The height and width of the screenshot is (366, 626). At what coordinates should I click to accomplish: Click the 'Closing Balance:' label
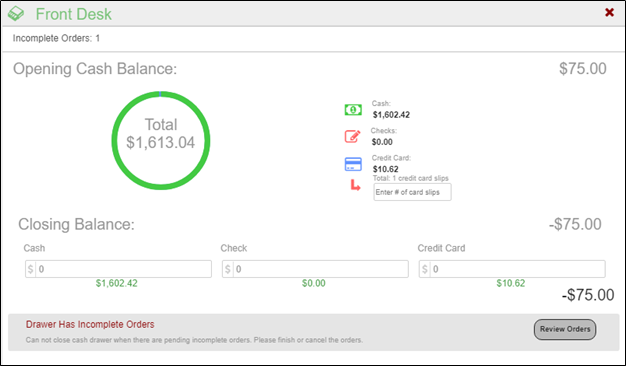76,224
